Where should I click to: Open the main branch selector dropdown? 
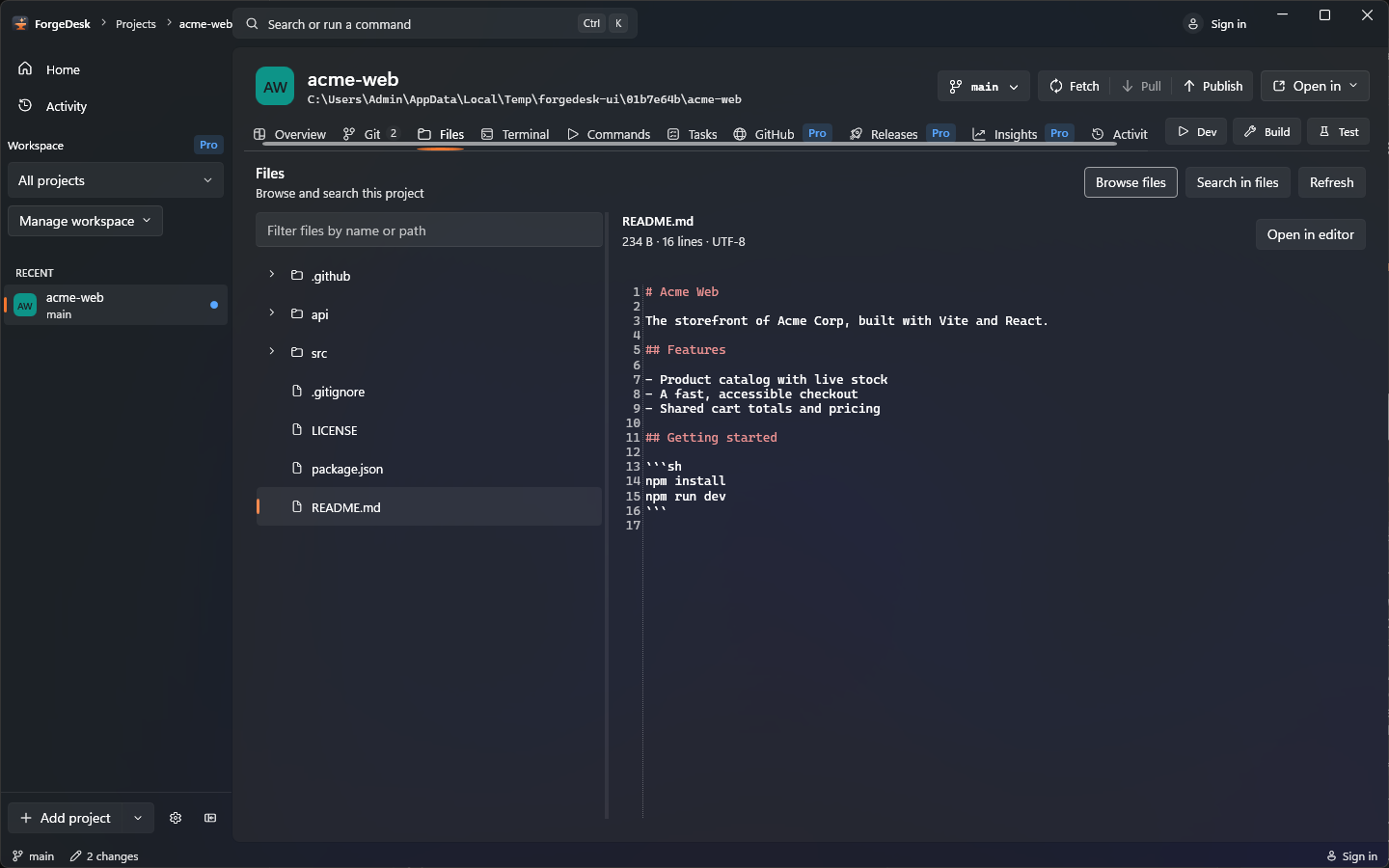983,86
